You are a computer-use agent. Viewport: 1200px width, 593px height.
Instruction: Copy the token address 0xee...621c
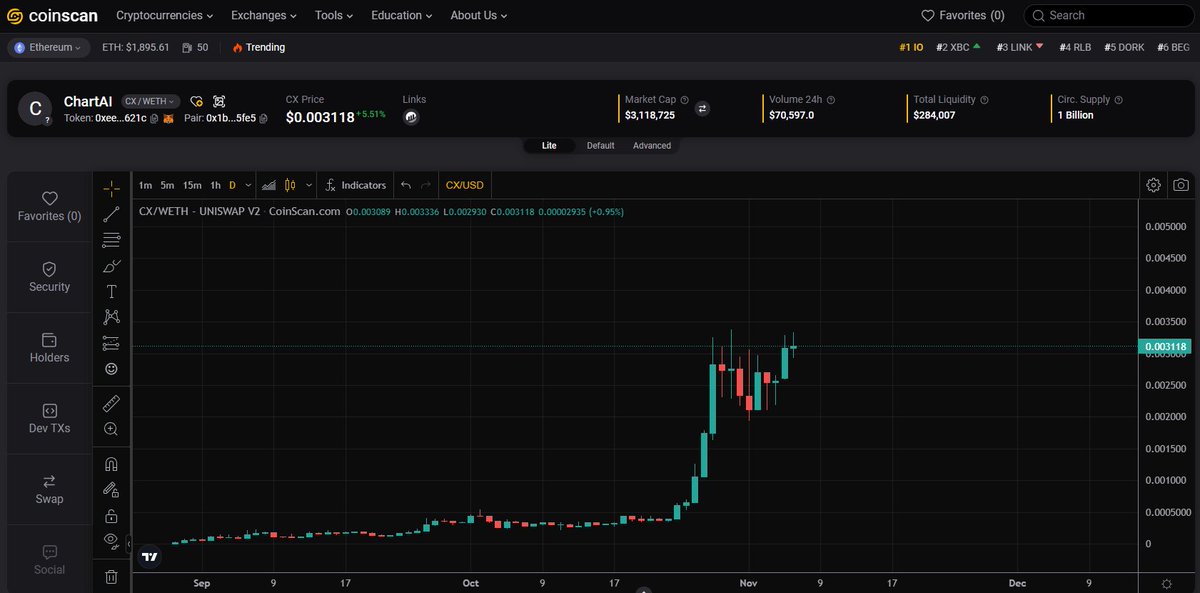(x=154, y=118)
